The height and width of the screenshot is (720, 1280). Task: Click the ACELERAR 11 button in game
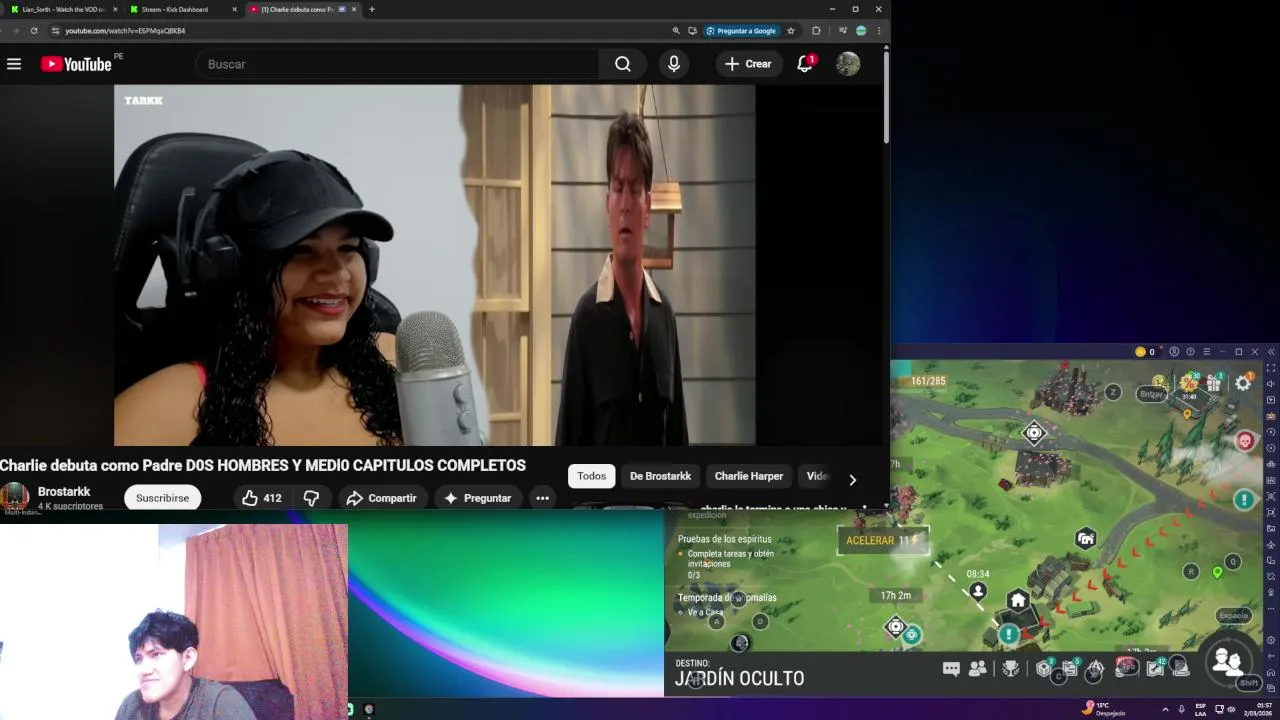point(883,540)
